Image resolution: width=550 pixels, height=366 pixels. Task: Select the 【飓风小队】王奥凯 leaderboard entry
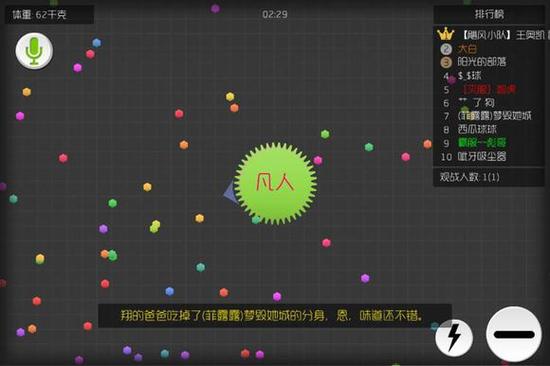click(504, 34)
